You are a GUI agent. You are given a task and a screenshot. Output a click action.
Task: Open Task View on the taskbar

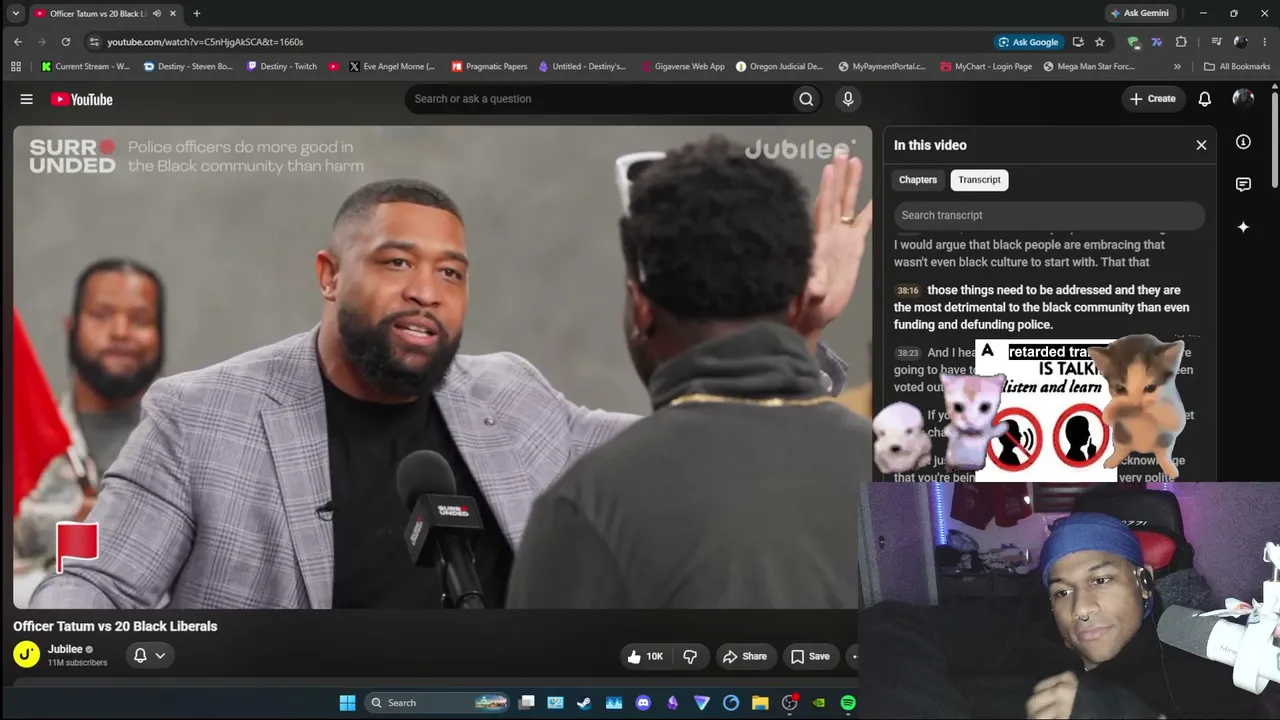(x=527, y=703)
